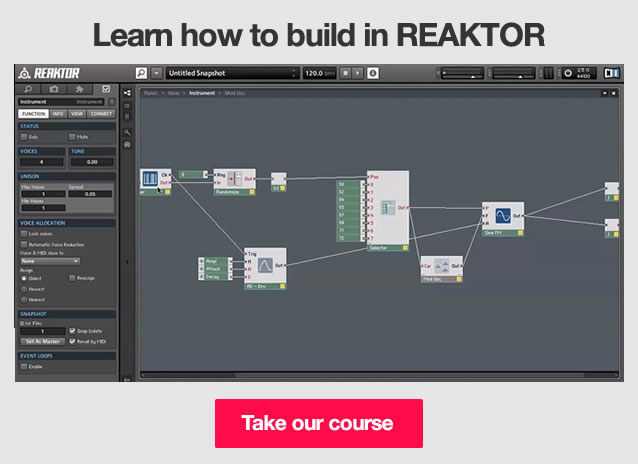Image resolution: width=638 pixels, height=464 pixels.
Task: Click the Panel breadcrumb item
Action: coord(150,93)
